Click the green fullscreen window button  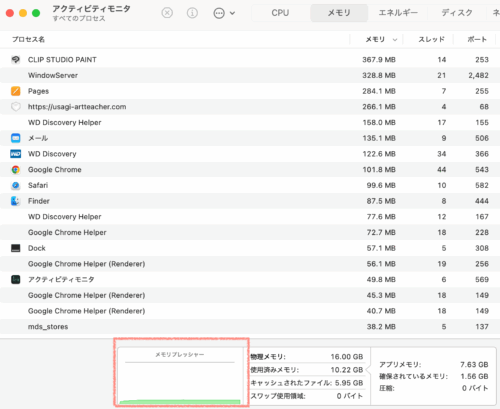[36, 13]
